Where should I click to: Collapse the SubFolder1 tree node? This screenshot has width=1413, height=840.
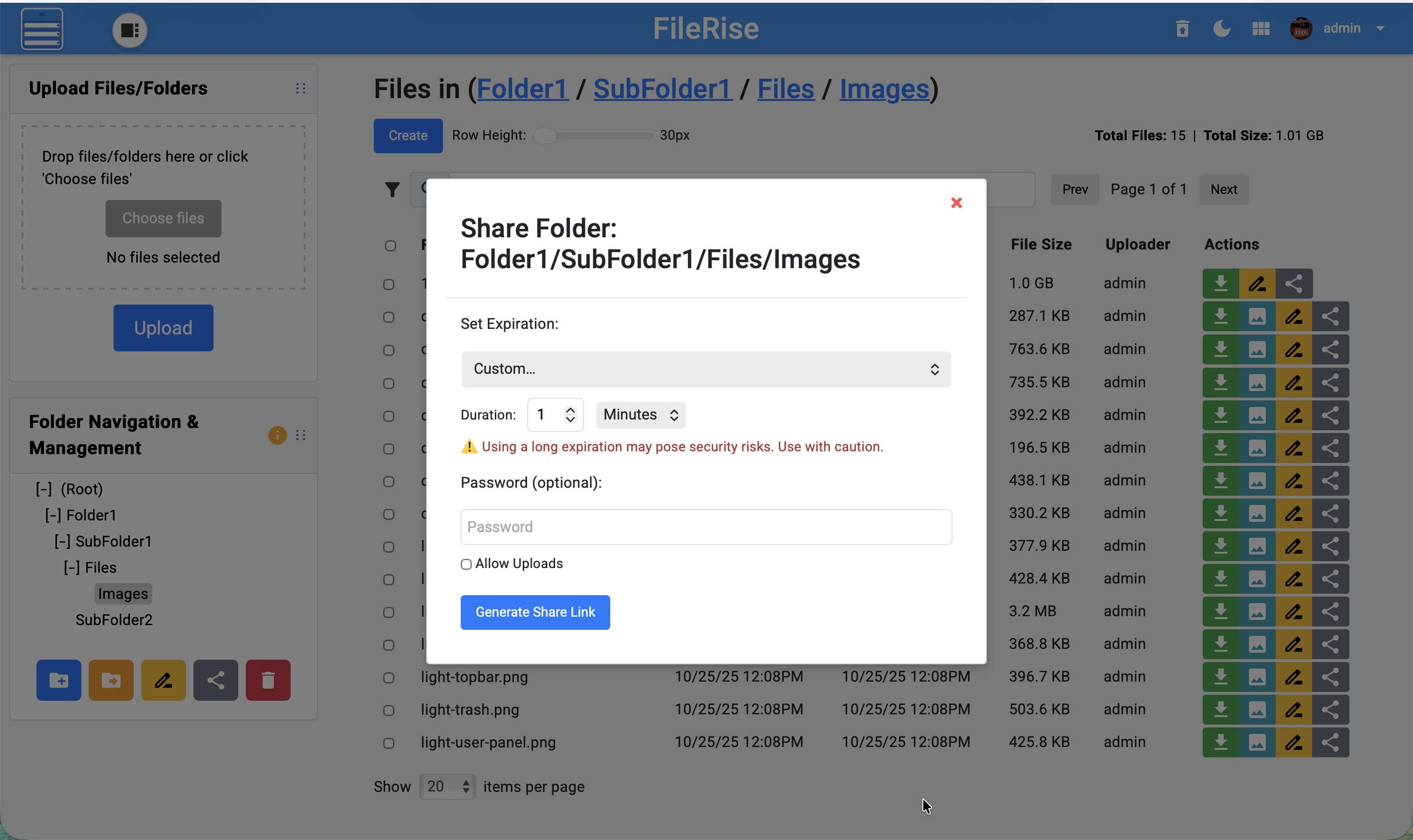coord(62,541)
